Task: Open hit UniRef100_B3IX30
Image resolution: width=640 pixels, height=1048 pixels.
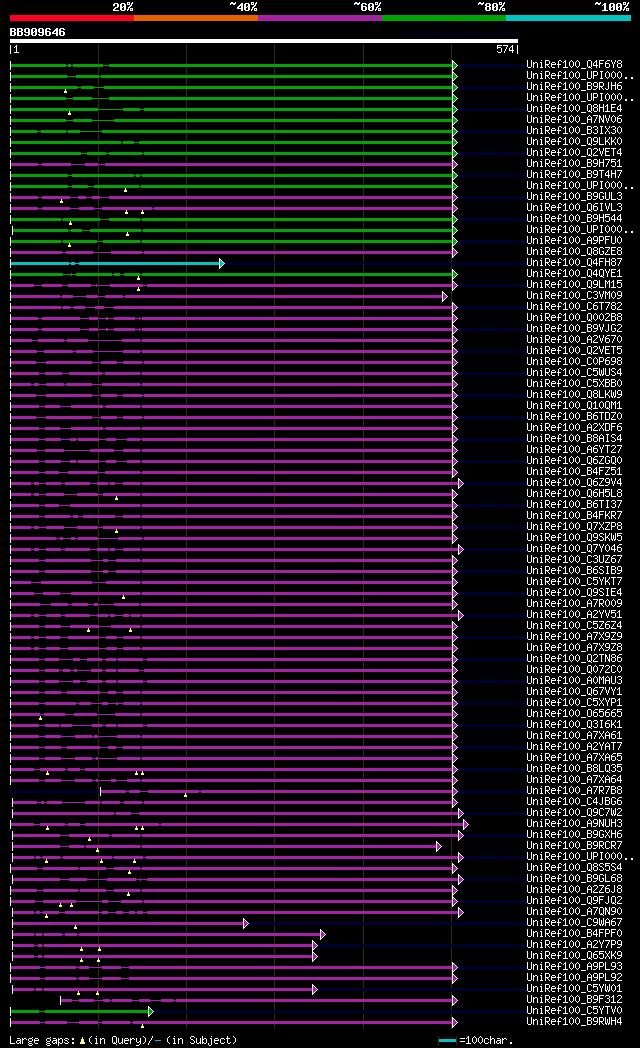Action: coord(574,131)
